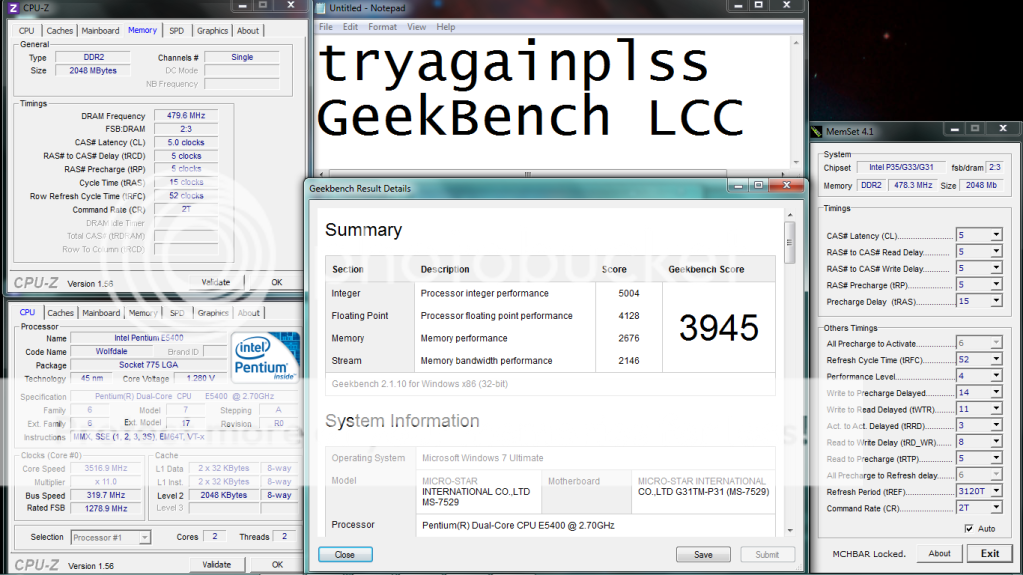Open RAS# to CAS# Read Delay dropdown
The image size is (1023, 575).
996,251
